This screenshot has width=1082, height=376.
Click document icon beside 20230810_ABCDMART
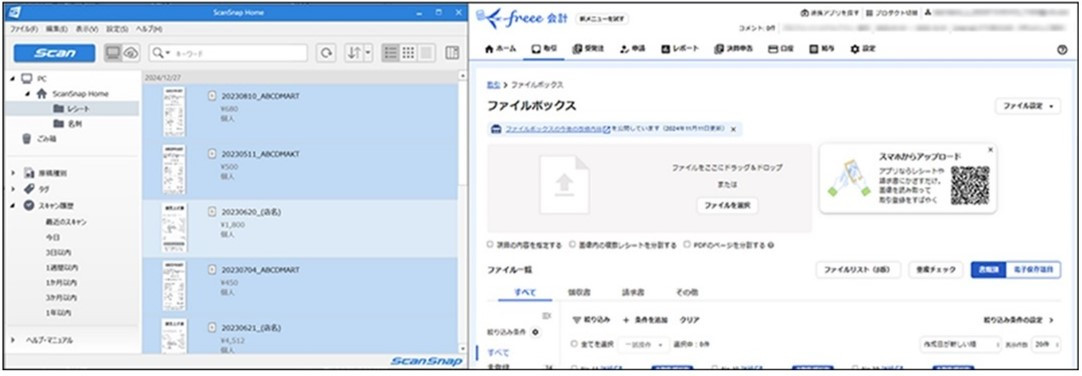click(212, 97)
